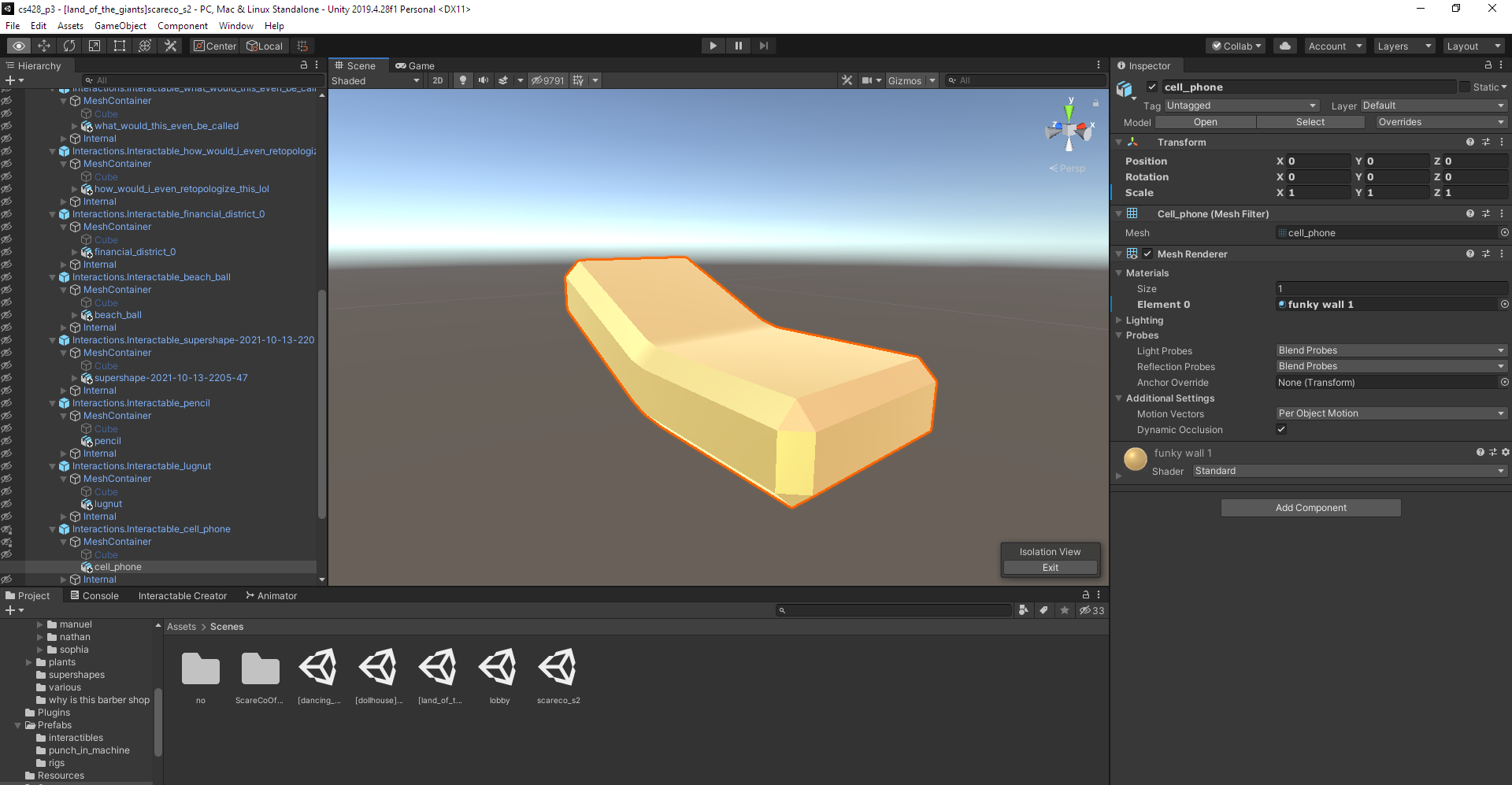Toggle scene lighting bulb icon
The image size is (1512, 785).
pos(463,80)
